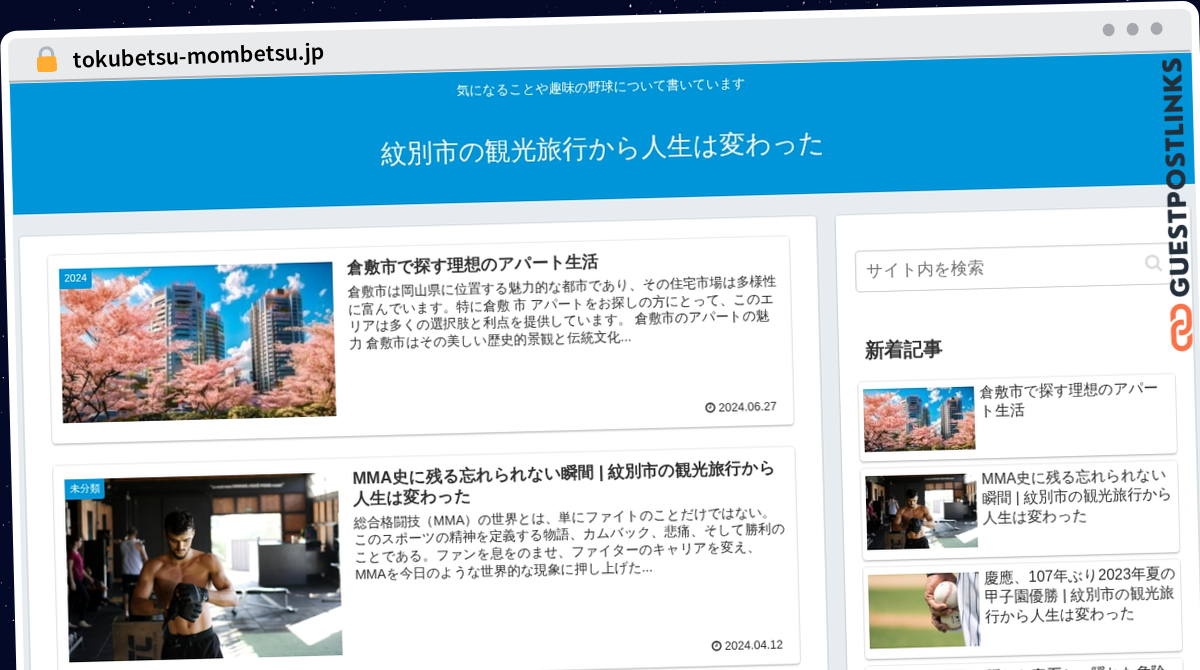Click the 倉敷市は岡山県に位置する excerpt text
The width and height of the screenshot is (1200, 670).
pyautogui.click(x=563, y=313)
